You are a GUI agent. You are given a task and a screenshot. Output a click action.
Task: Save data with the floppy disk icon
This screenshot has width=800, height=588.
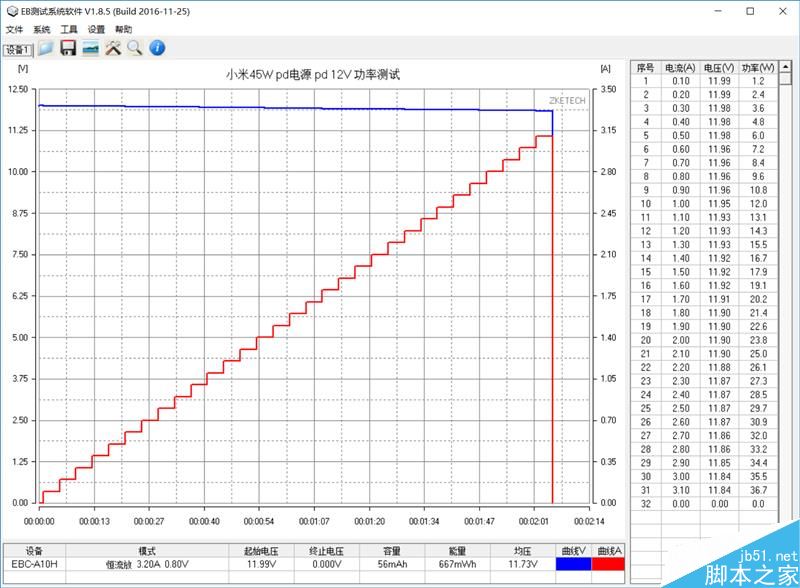68,48
